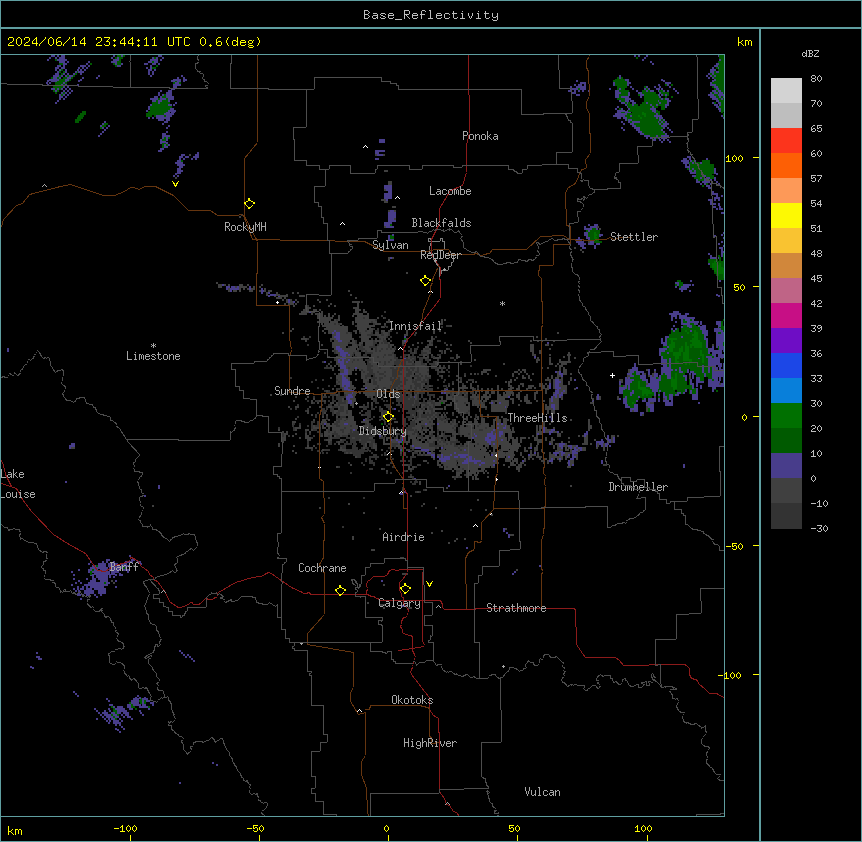Click the -30 value in the dBZ legend

tap(819, 529)
